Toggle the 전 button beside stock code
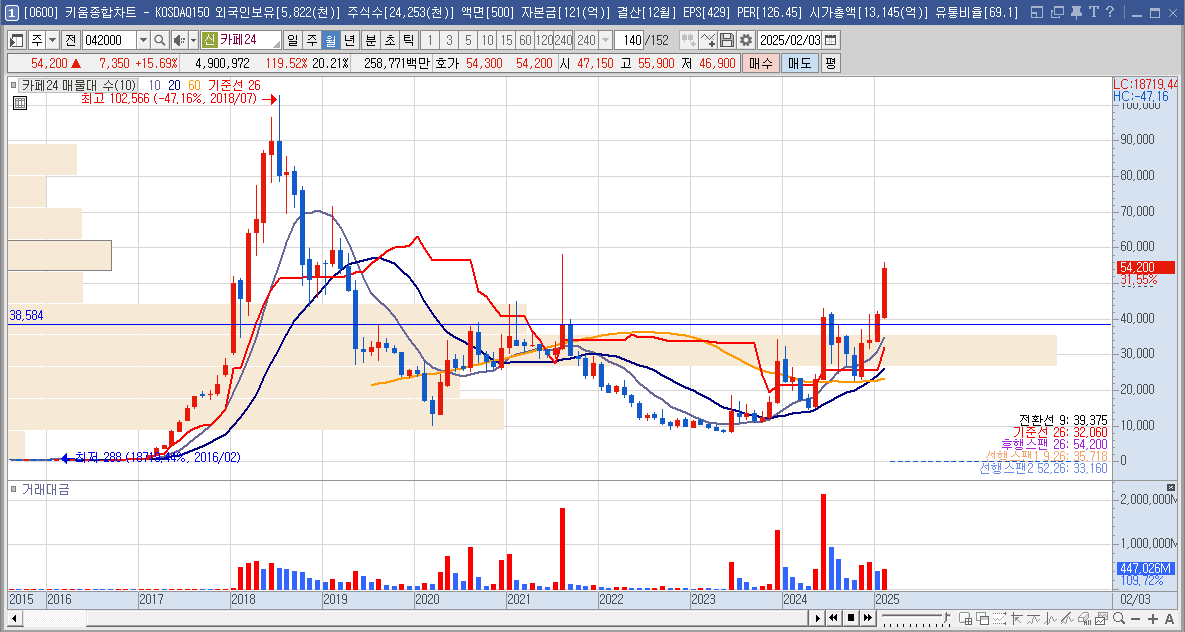 point(70,40)
